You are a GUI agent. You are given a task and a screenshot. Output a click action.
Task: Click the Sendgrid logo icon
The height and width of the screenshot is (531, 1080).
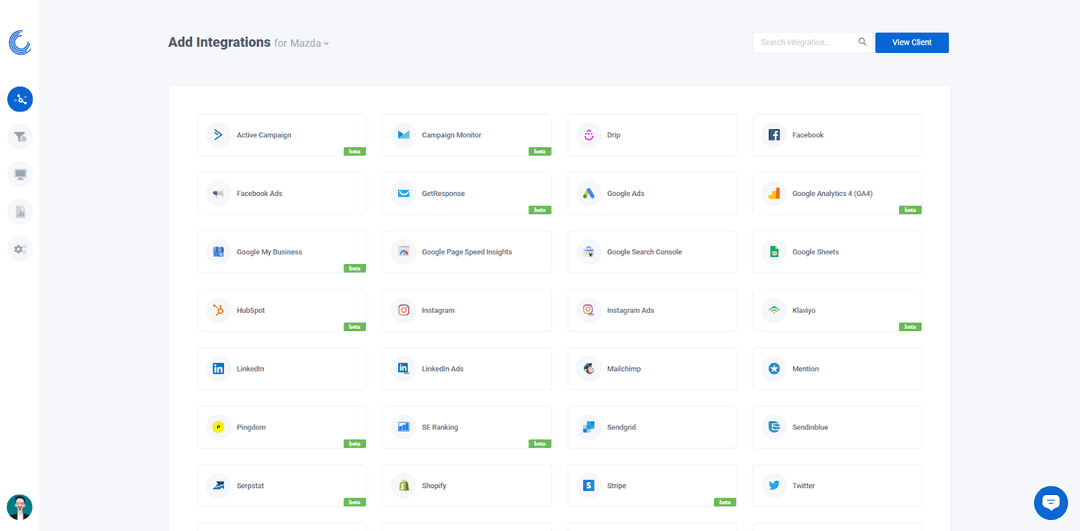click(x=589, y=428)
